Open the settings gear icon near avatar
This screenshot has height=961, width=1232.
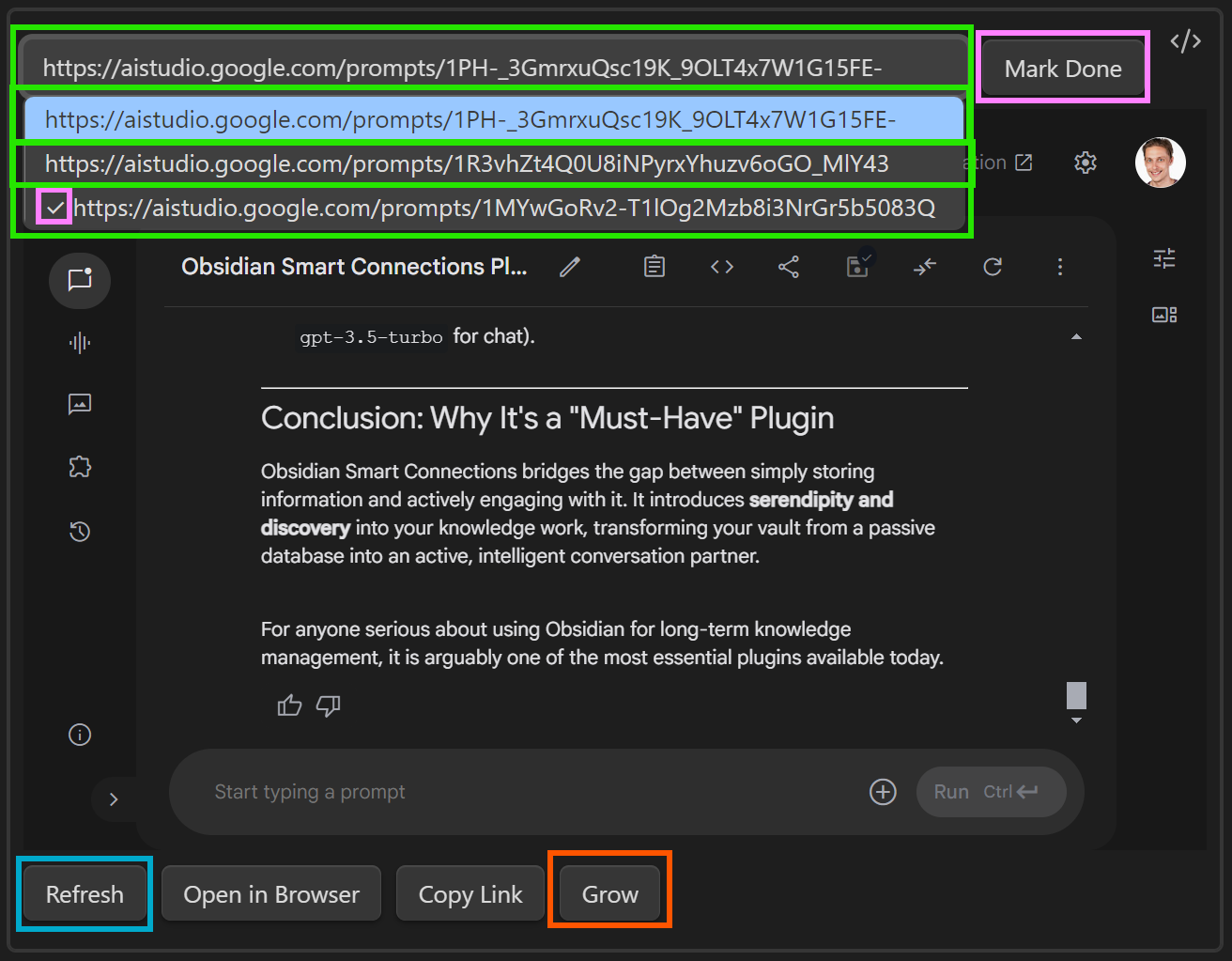click(x=1086, y=163)
